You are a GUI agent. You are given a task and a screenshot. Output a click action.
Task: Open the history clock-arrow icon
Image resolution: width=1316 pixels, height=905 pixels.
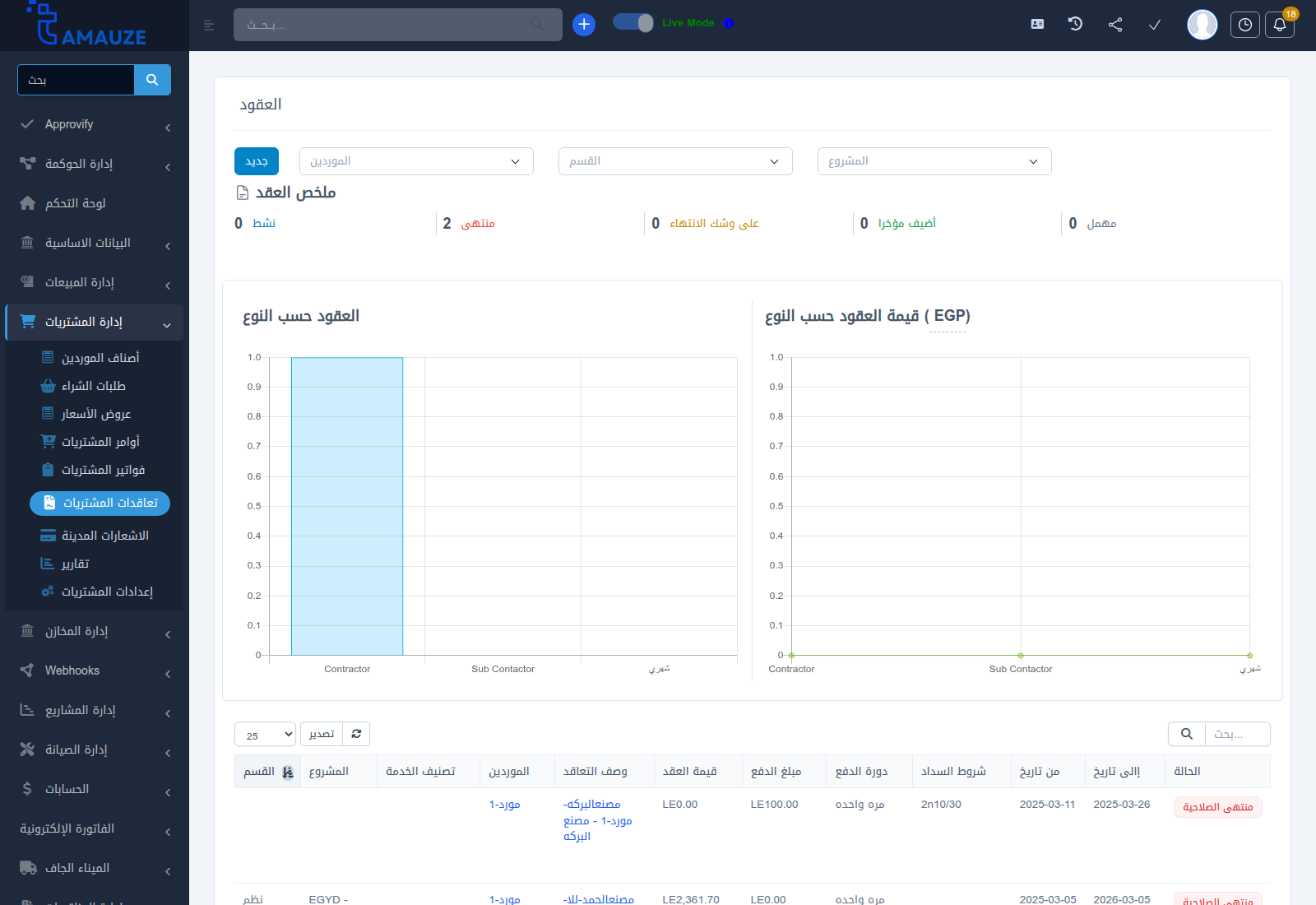click(x=1075, y=24)
